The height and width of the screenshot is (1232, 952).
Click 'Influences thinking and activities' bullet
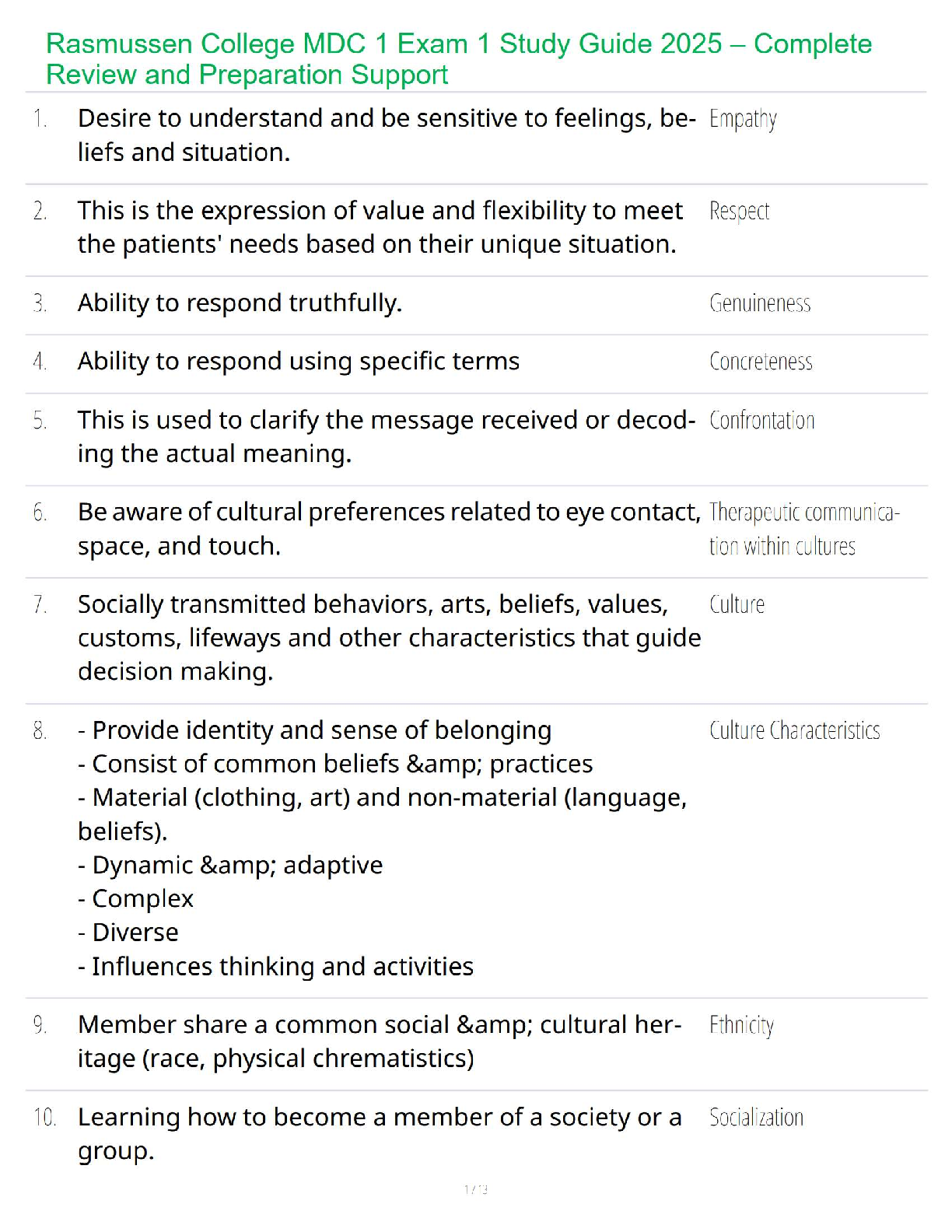[x=275, y=967]
